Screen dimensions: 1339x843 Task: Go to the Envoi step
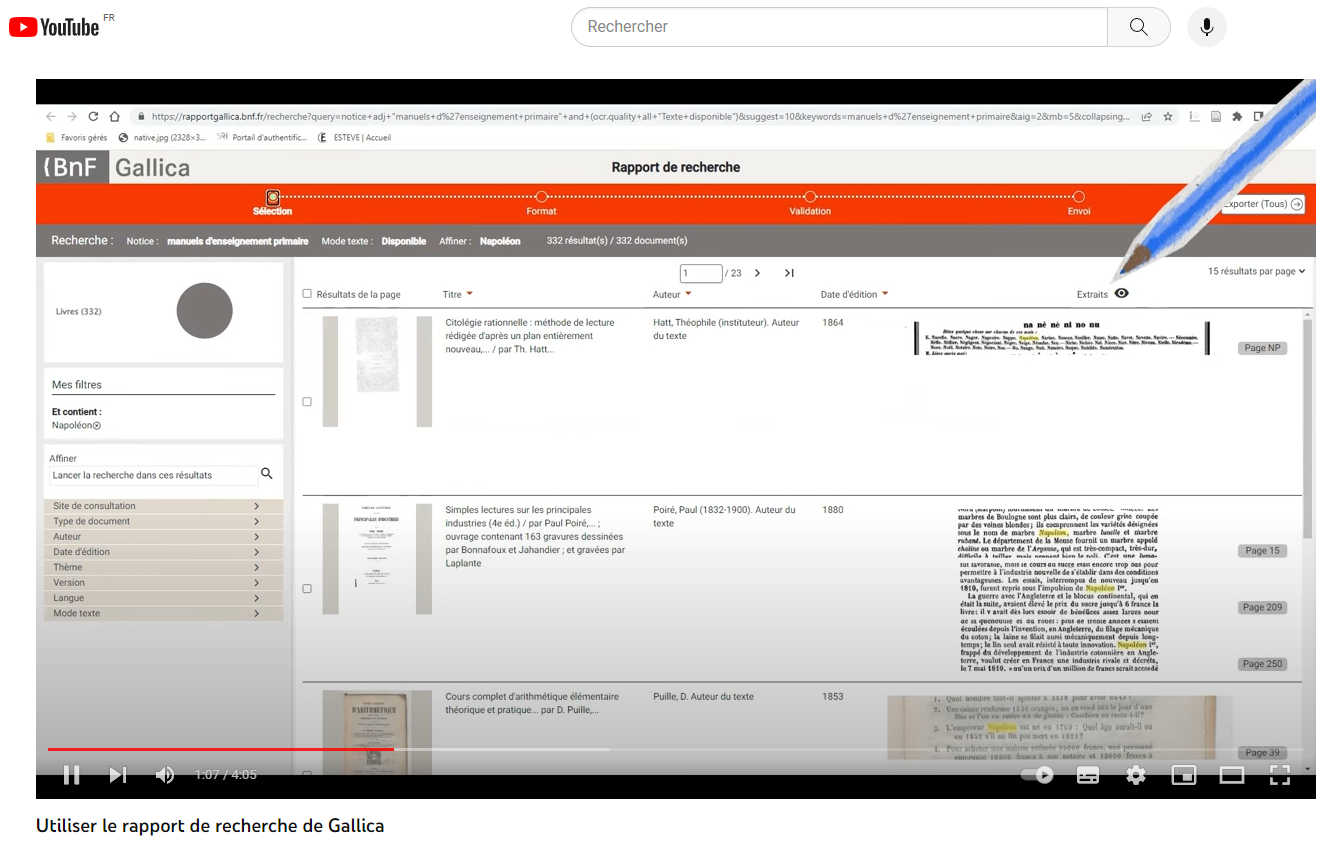[1079, 203]
